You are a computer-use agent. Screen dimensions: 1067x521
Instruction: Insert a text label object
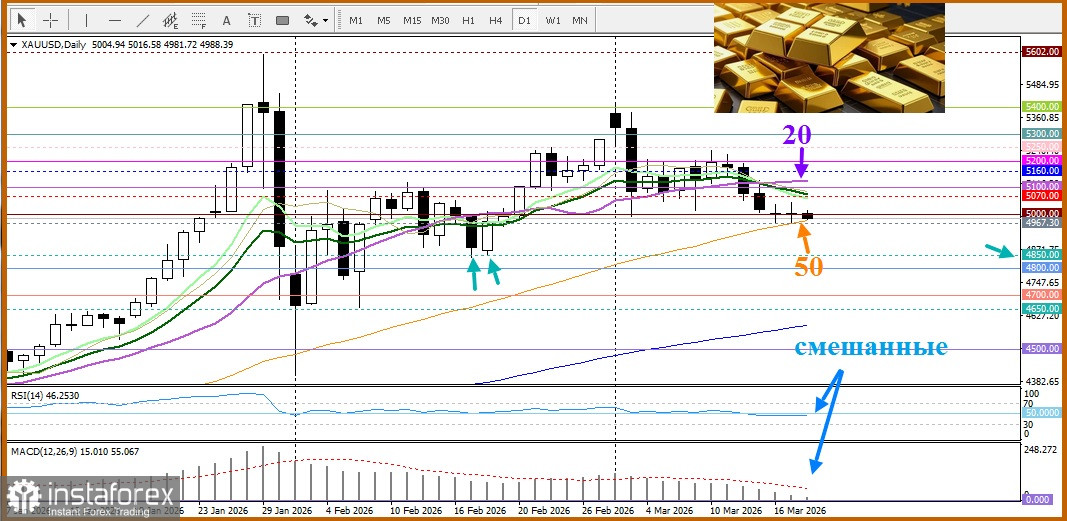255,20
